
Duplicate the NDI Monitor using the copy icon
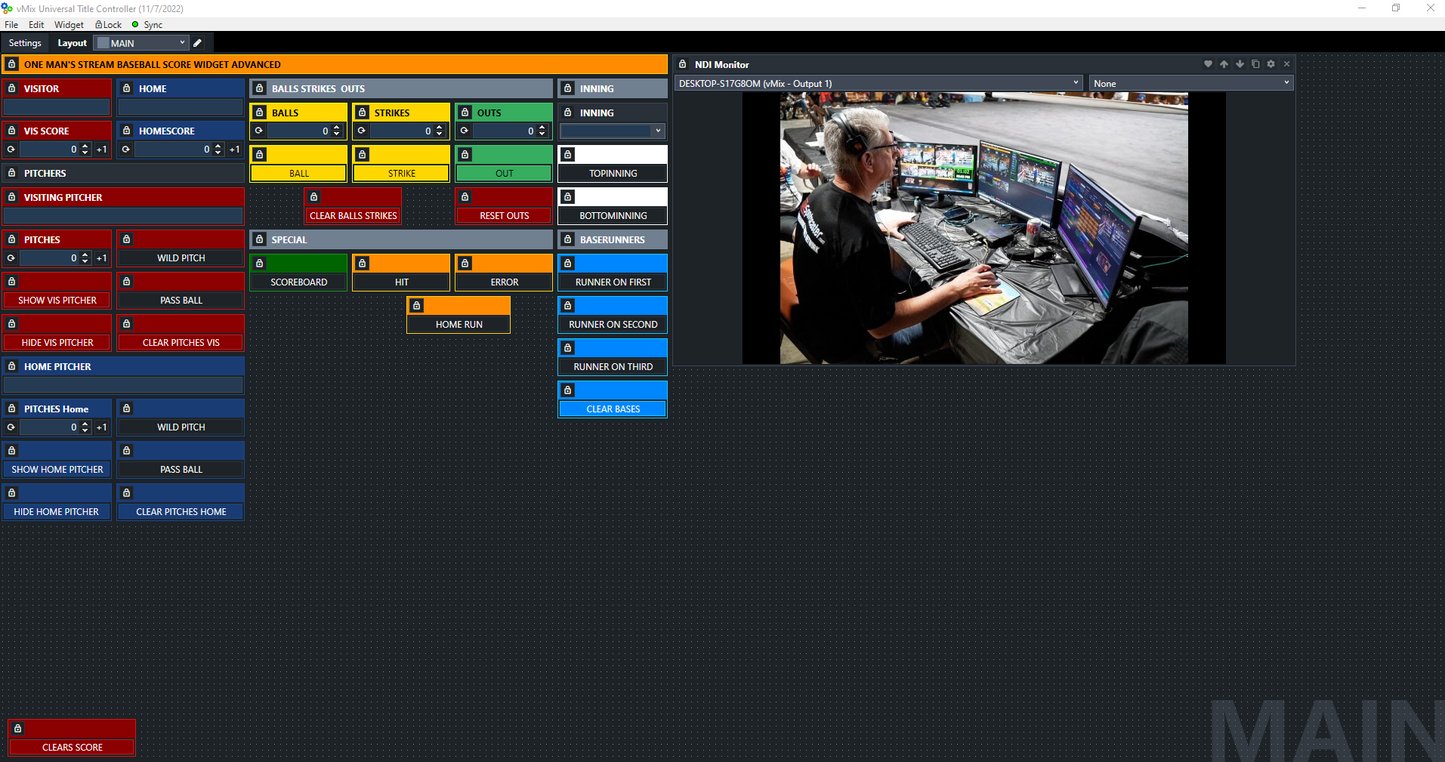pos(1255,64)
